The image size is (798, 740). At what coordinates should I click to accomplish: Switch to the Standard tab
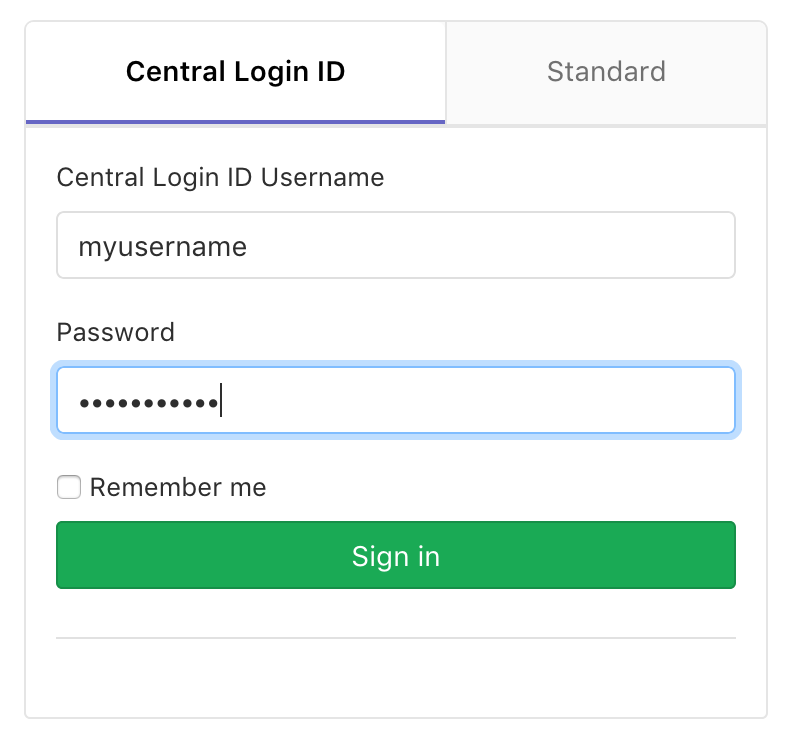(x=606, y=72)
